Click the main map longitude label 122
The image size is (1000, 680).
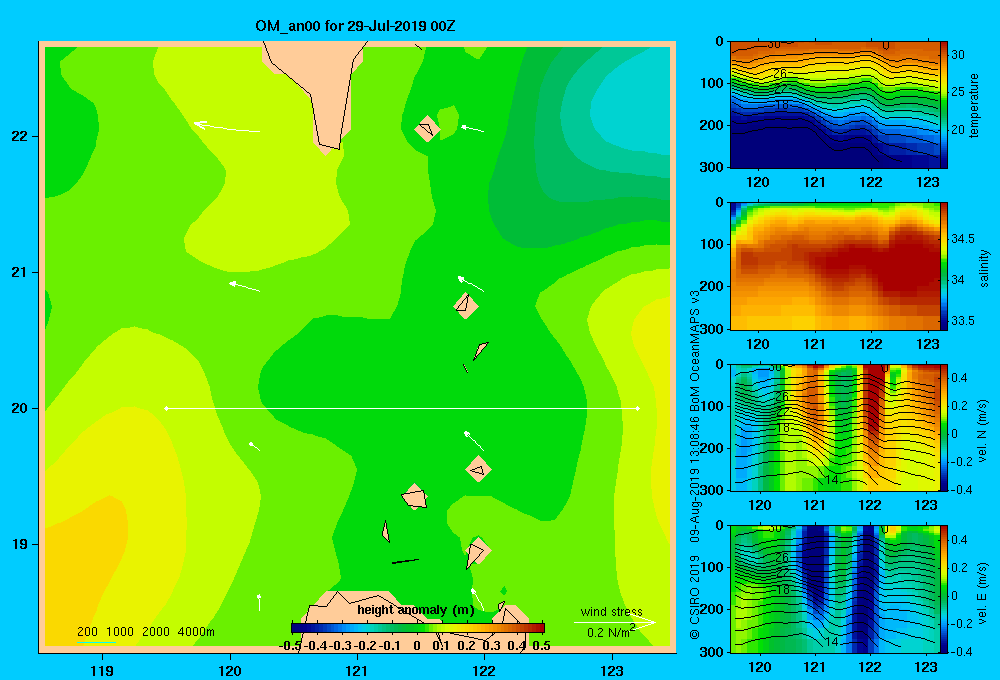click(485, 670)
